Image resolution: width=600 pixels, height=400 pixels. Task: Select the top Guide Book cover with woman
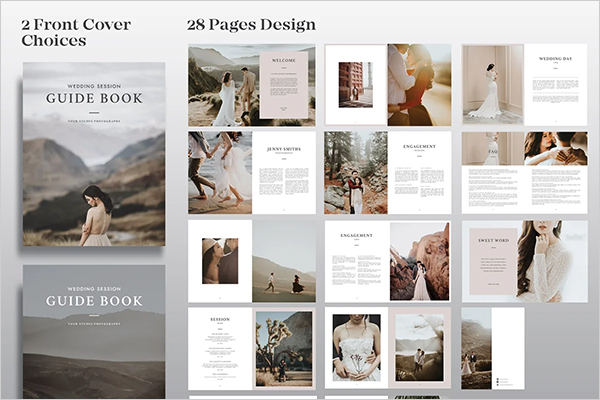(94, 154)
